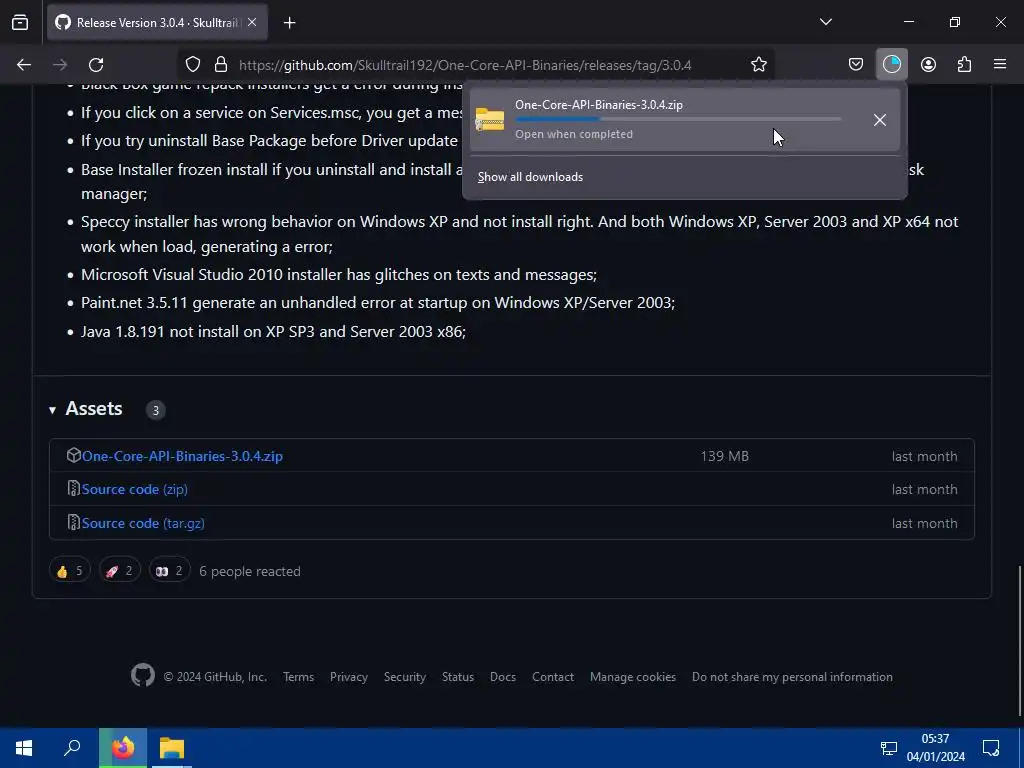Viewport: 1024px width, 768px height.
Task: Close the Release Version 3.0.4 tab
Action: pyautogui.click(x=252, y=22)
